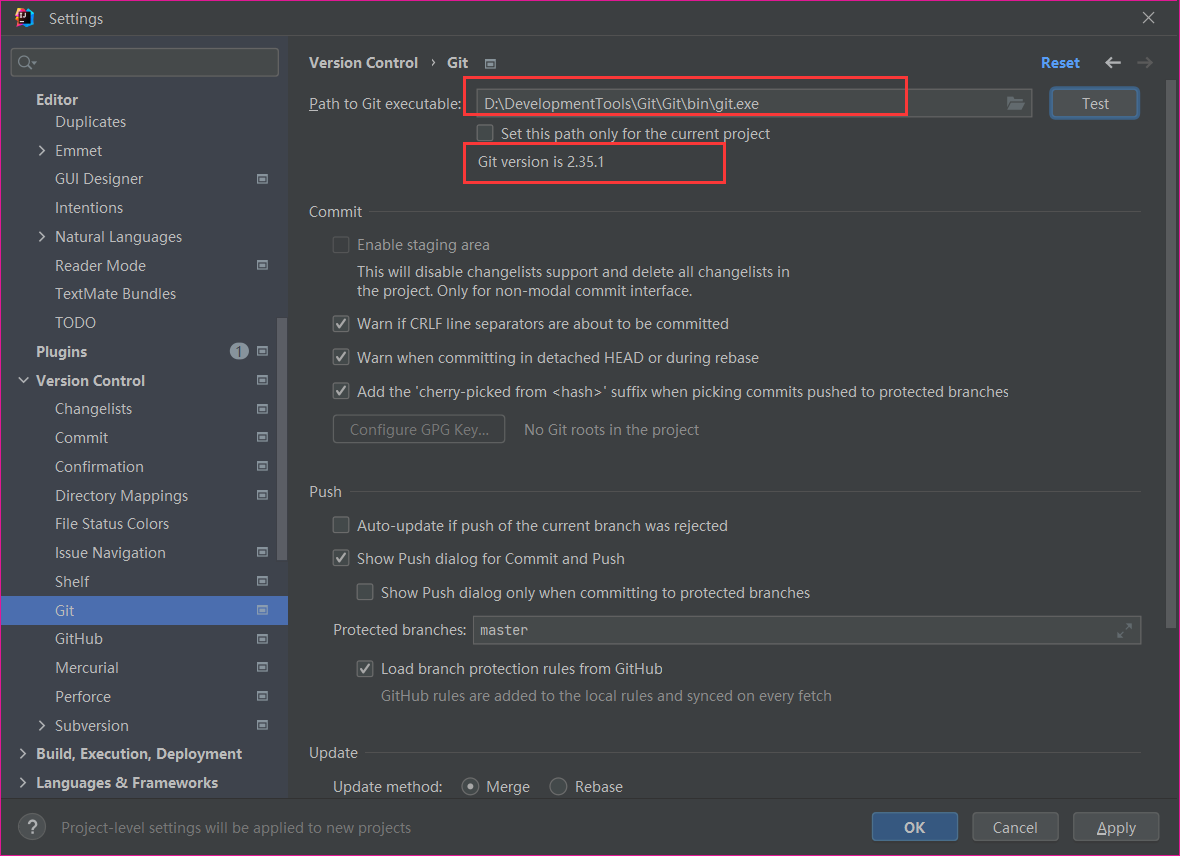Click the project-level icon beside Version Control tree item
Screen dimensions: 1180x856
[x=262, y=380]
